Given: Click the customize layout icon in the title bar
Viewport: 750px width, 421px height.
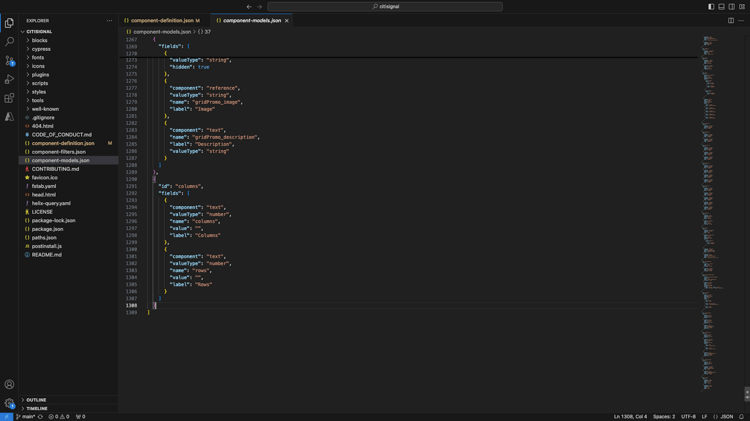Looking at the screenshot, I should [742, 7].
